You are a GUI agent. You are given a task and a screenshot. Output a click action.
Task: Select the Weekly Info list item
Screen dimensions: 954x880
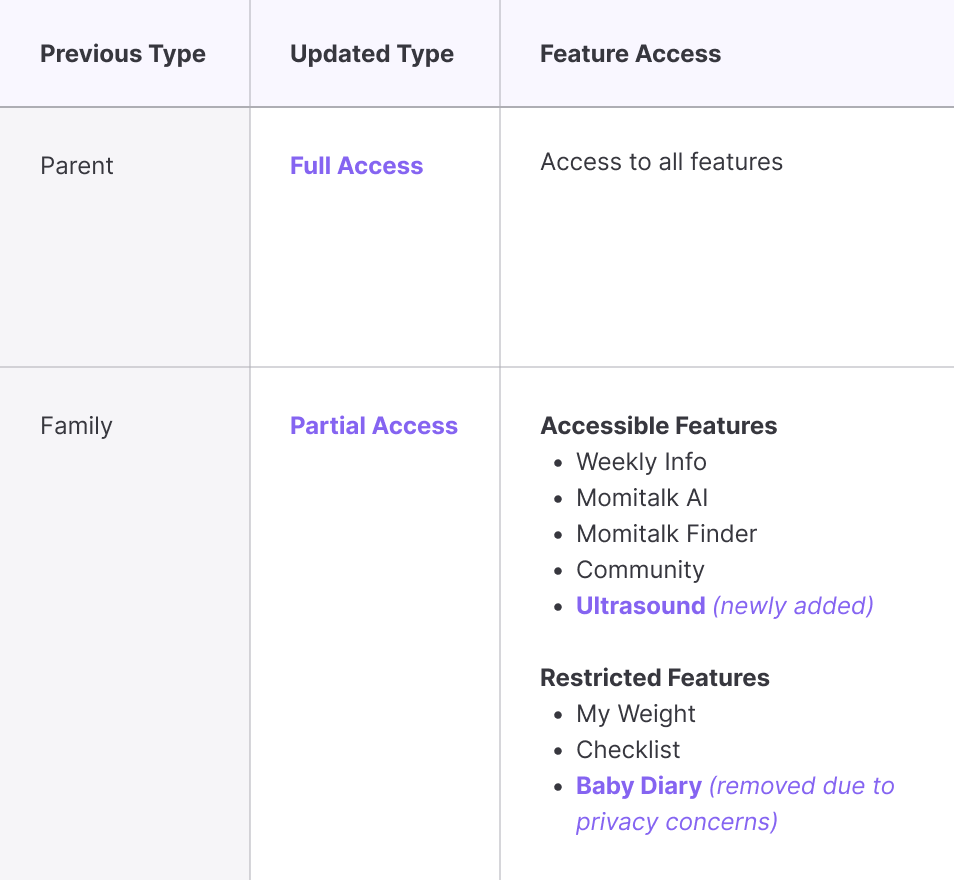click(641, 462)
